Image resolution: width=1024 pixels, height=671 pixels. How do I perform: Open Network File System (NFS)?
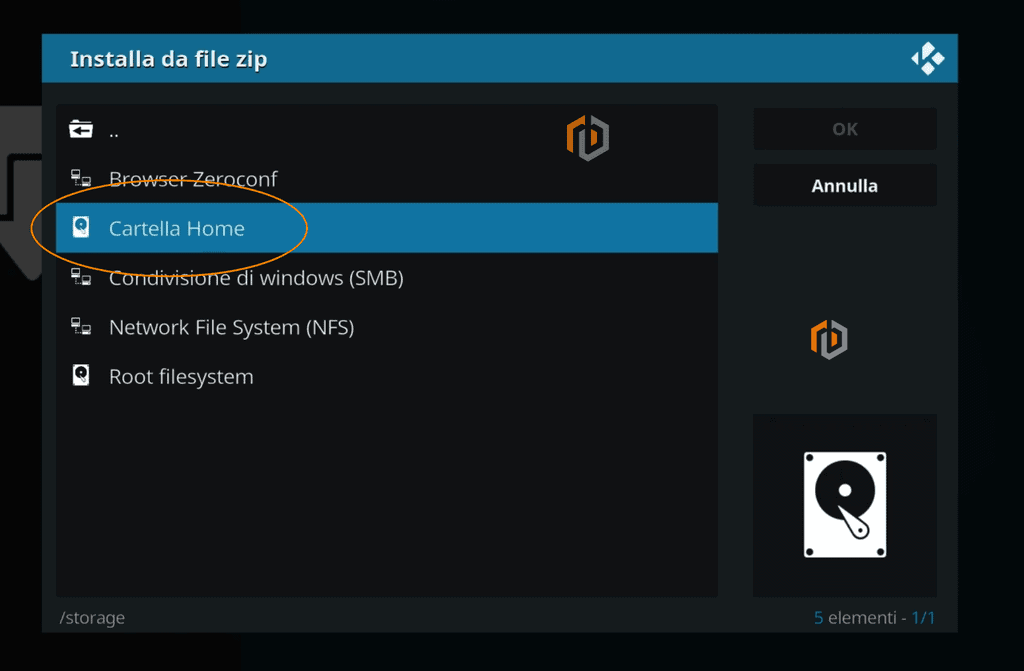tap(387, 327)
